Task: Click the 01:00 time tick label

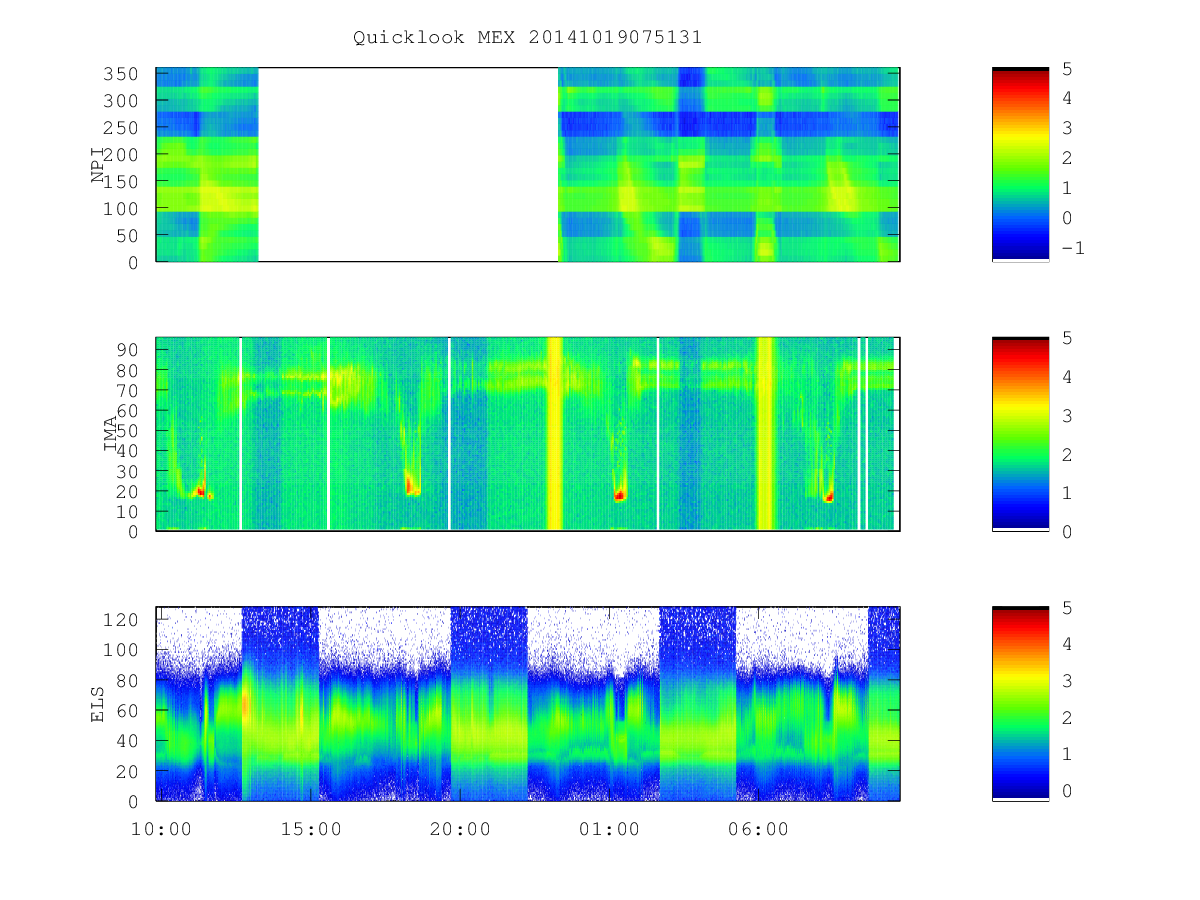Action: point(610,829)
